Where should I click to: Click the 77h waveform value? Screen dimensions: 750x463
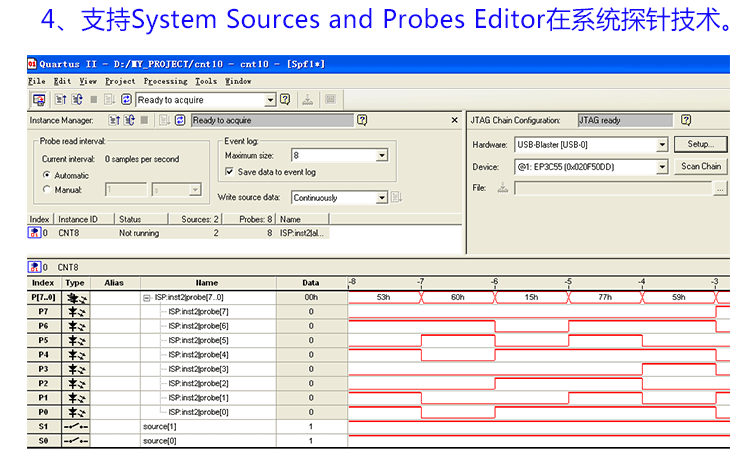(x=605, y=297)
